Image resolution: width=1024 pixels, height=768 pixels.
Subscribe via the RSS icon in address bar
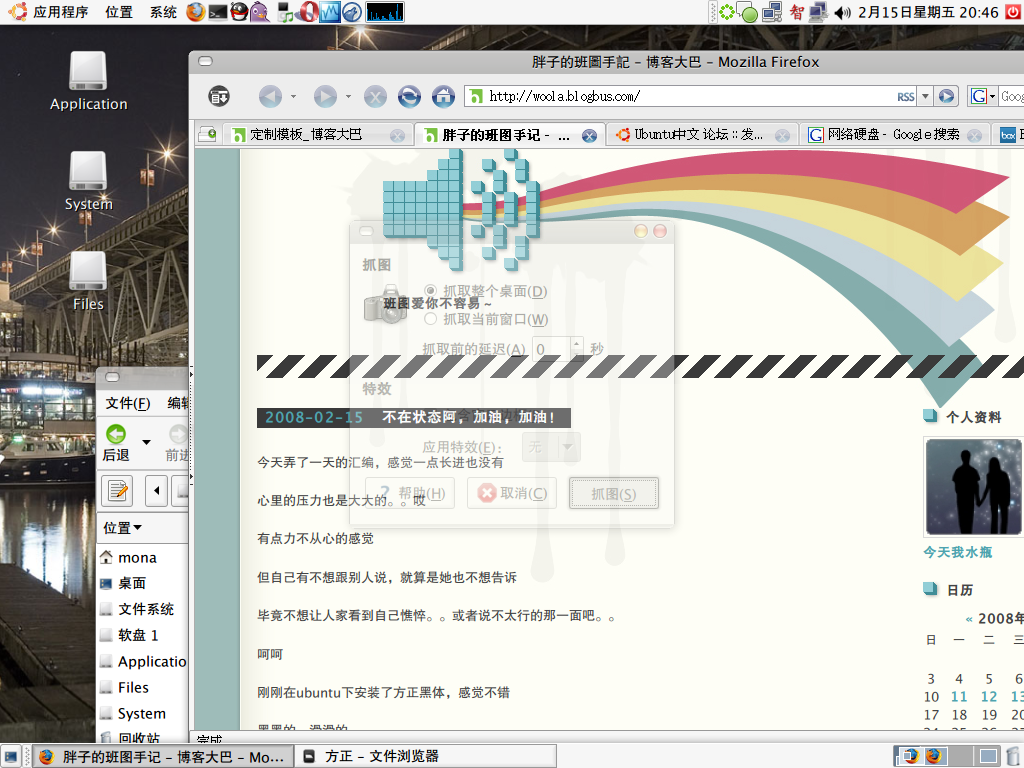(x=906, y=97)
